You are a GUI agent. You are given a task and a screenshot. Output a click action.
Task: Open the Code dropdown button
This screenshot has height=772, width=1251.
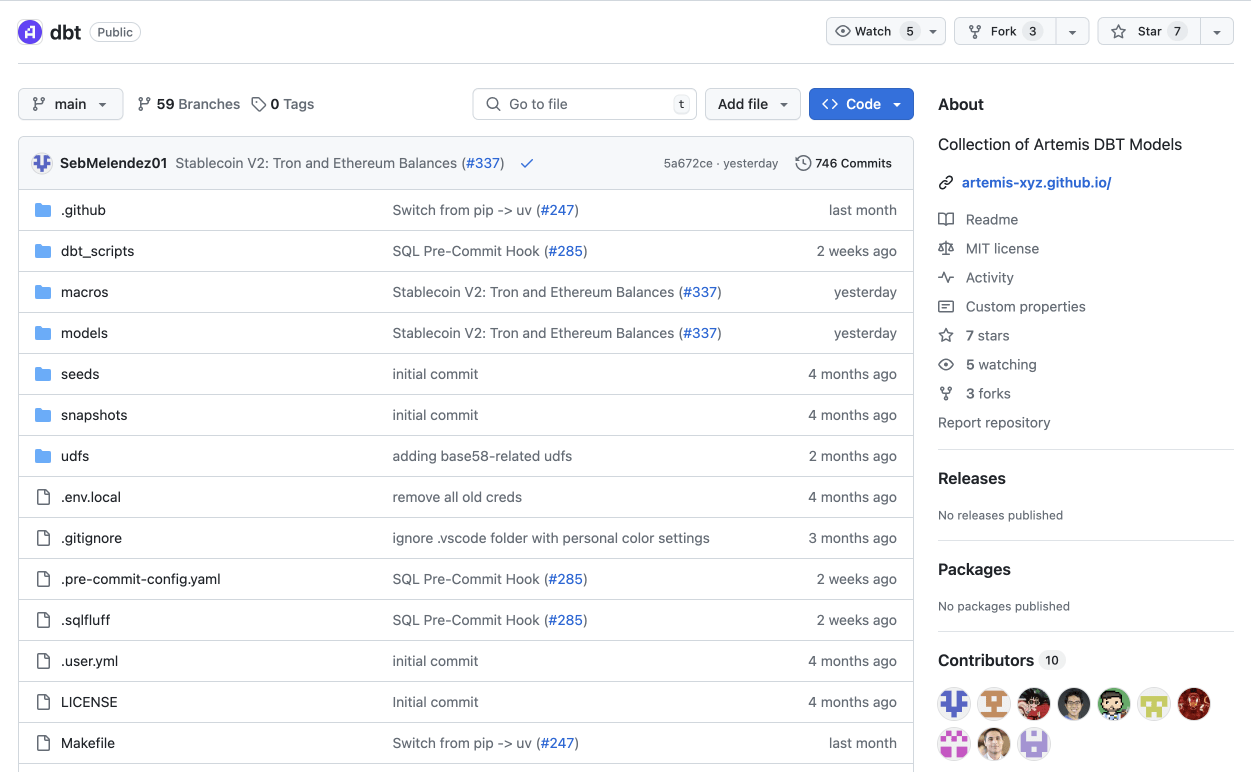pos(861,104)
